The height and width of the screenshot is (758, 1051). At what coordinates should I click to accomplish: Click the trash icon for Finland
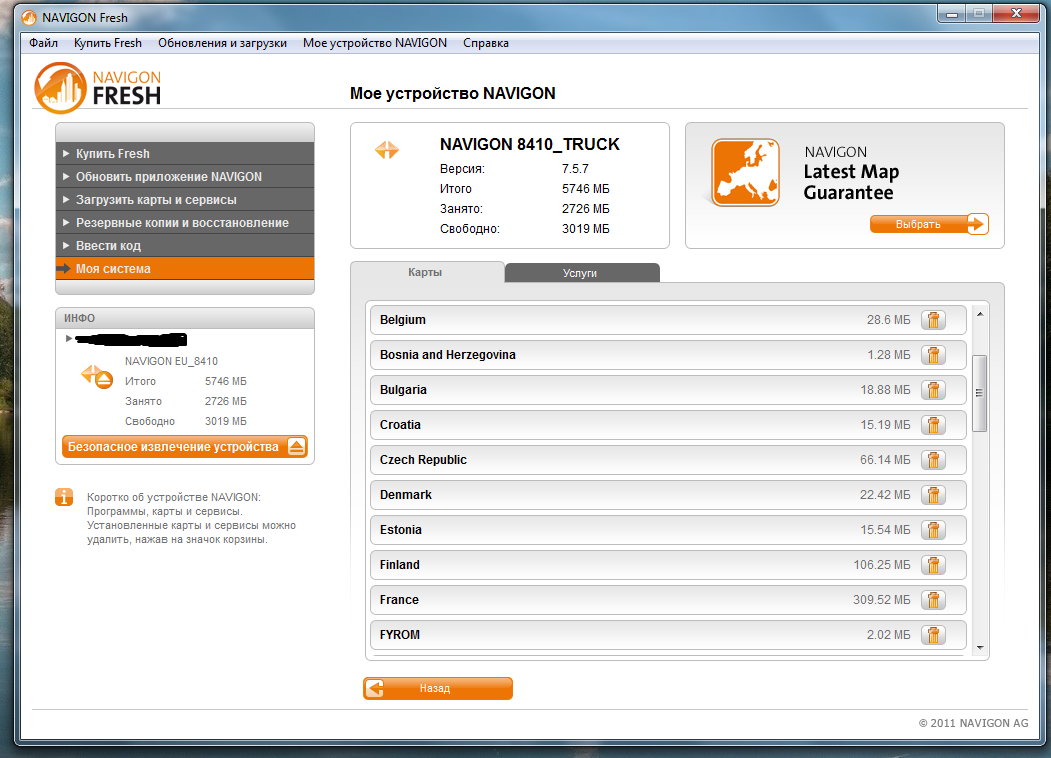(x=932, y=565)
